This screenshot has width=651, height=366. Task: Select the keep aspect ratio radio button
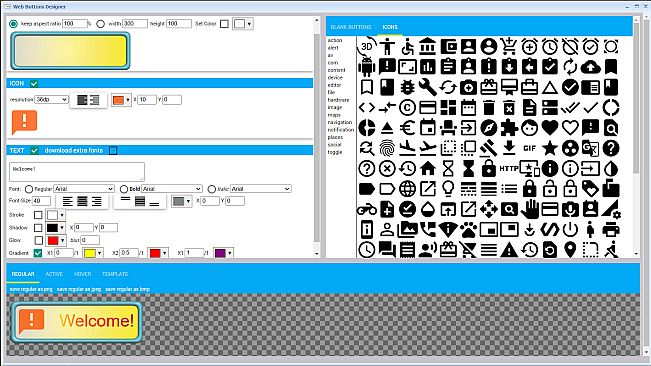[13, 24]
